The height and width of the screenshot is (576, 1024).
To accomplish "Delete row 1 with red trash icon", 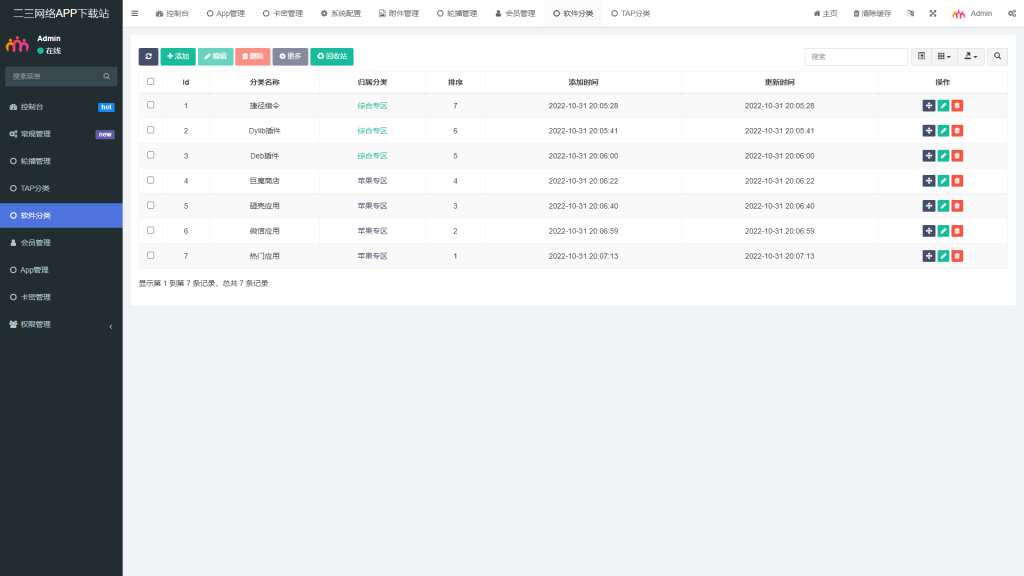I will coord(957,106).
